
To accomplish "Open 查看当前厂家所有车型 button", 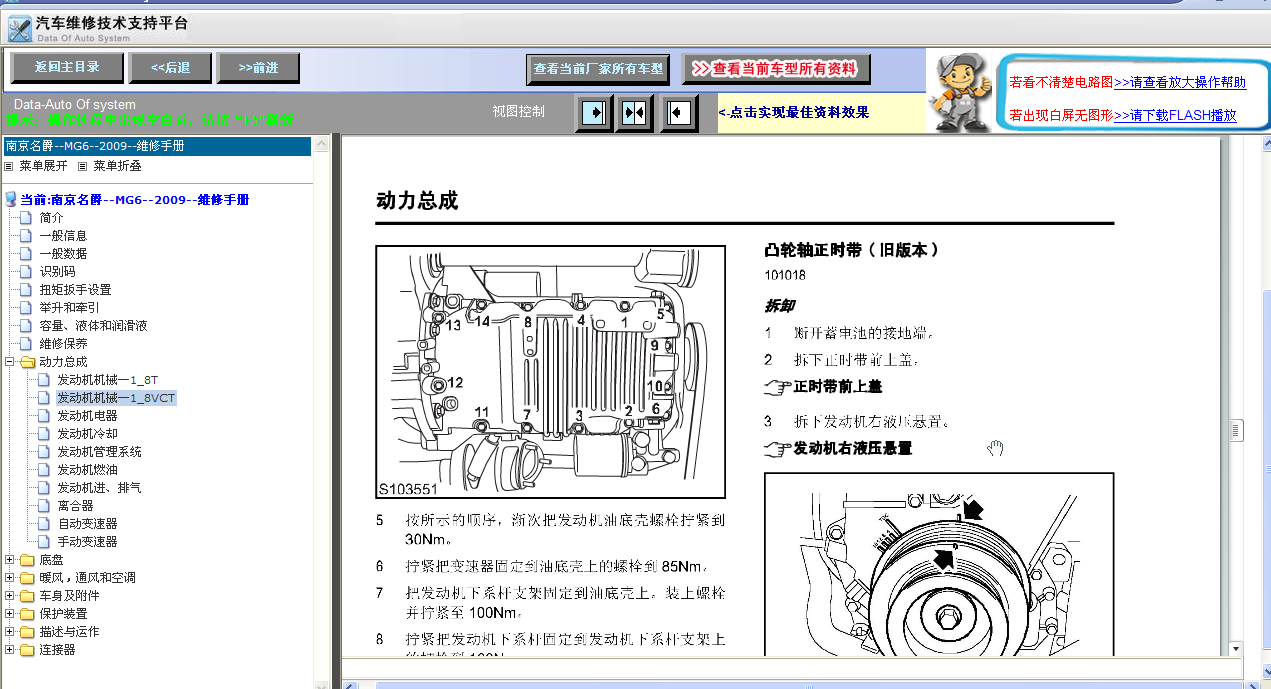I will 598,69.
